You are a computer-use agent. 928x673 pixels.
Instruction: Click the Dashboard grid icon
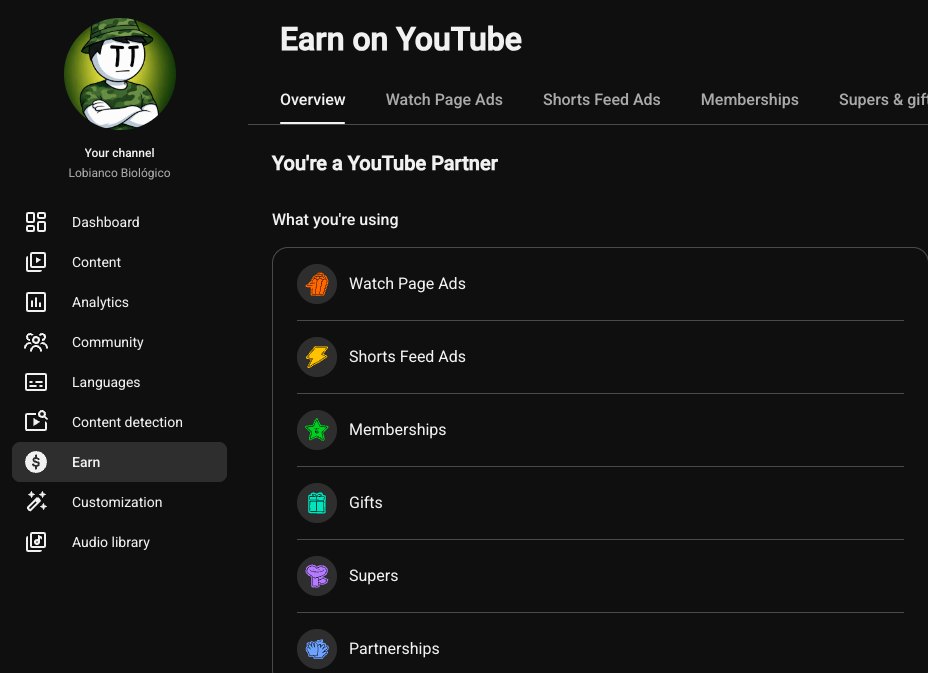(36, 222)
